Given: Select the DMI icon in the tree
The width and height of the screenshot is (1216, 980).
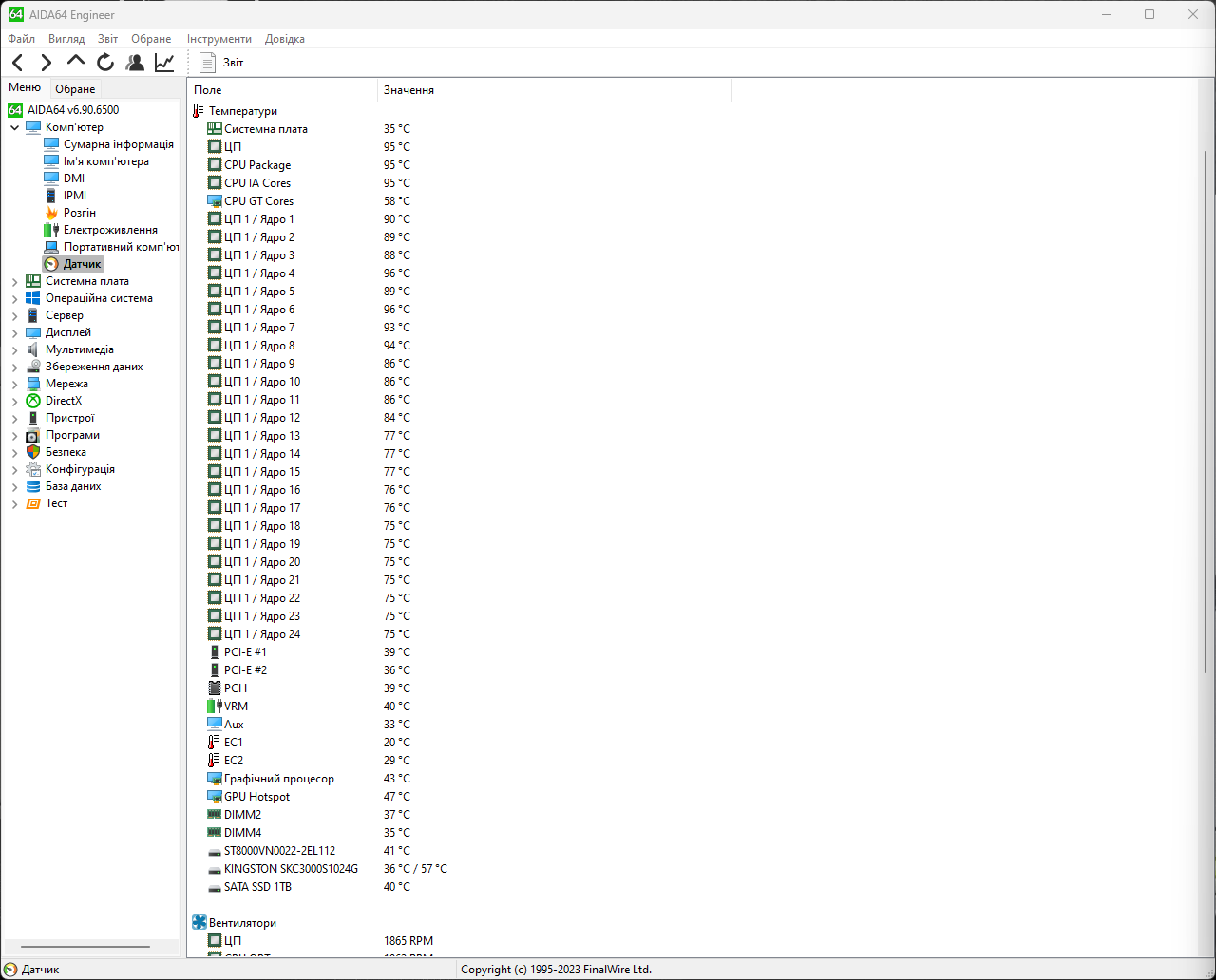Looking at the screenshot, I should [x=51, y=179].
